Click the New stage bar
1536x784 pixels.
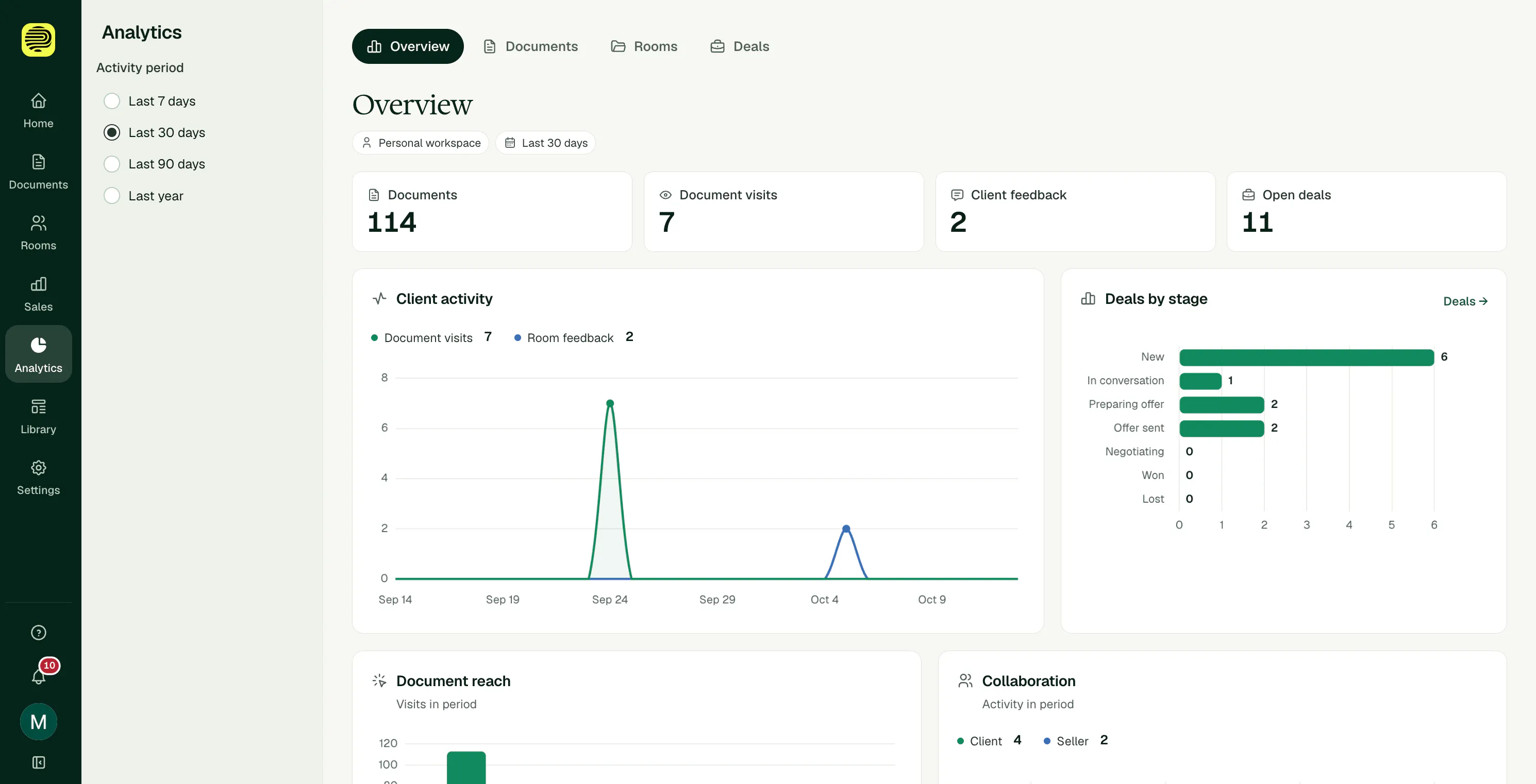1307,357
